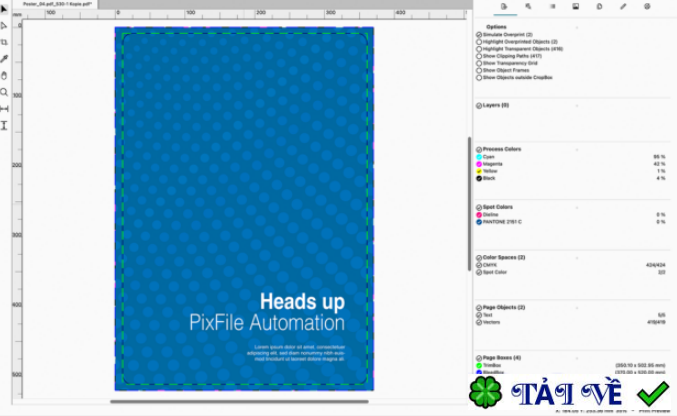Turn on Show Object Frames

[479, 70]
